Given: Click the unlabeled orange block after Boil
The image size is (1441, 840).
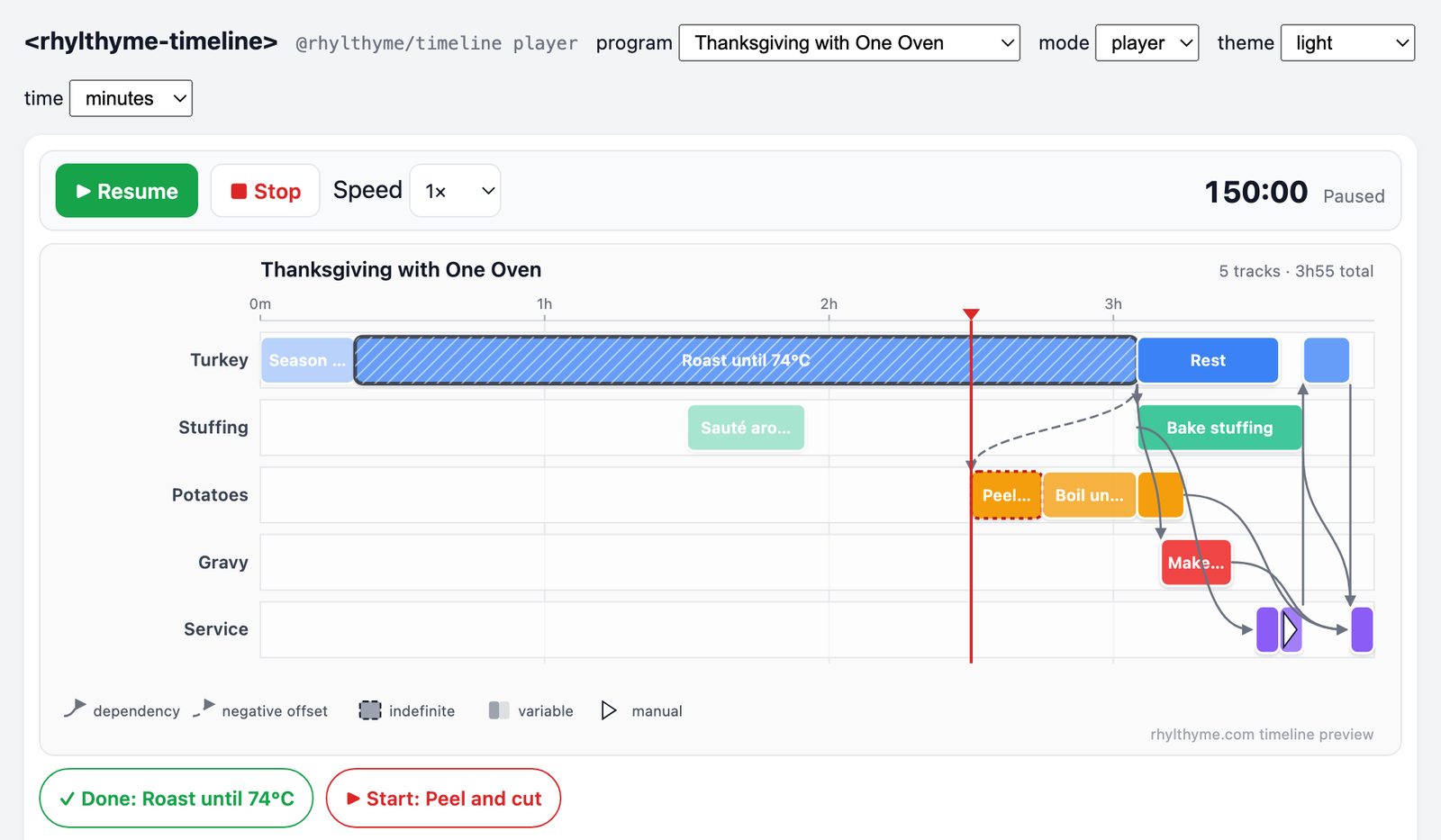Looking at the screenshot, I should point(1161,495).
